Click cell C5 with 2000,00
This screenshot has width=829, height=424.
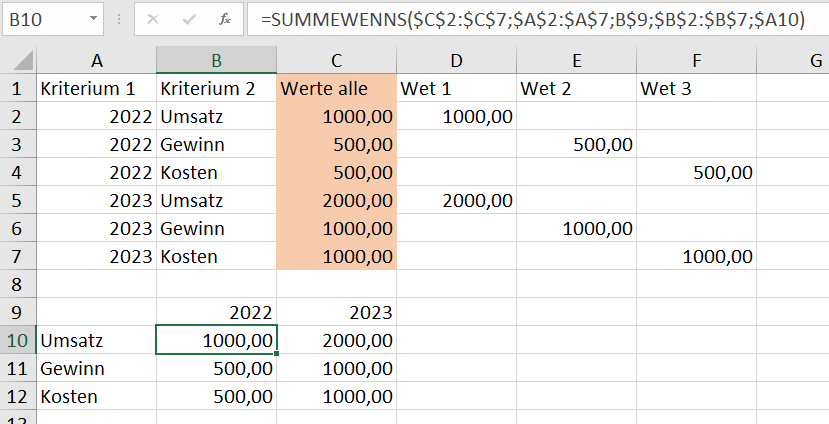337,200
